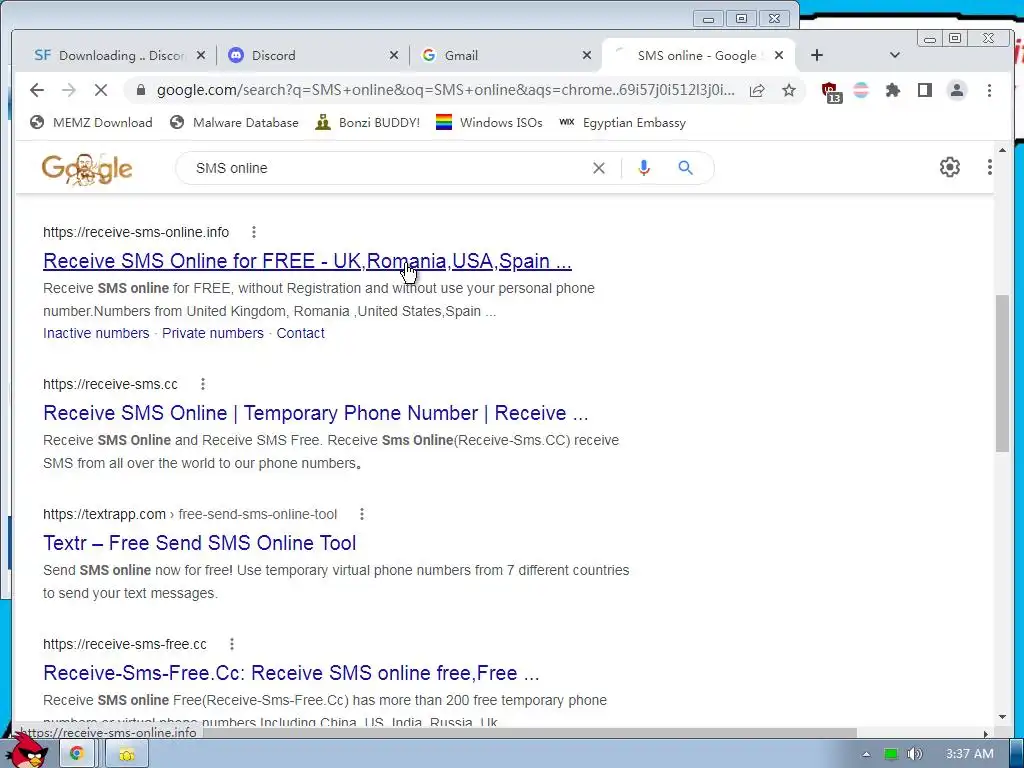This screenshot has height=768, width=1024.
Task: Open Receive-Sms-Free.Cc result link
Action: tap(291, 673)
